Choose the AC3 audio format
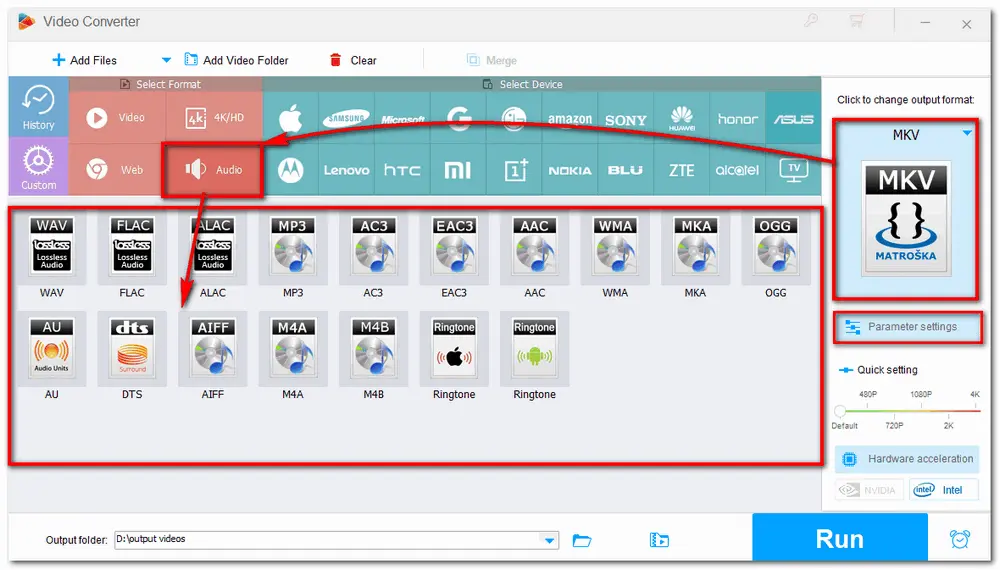This screenshot has width=1000, height=570. point(373,247)
